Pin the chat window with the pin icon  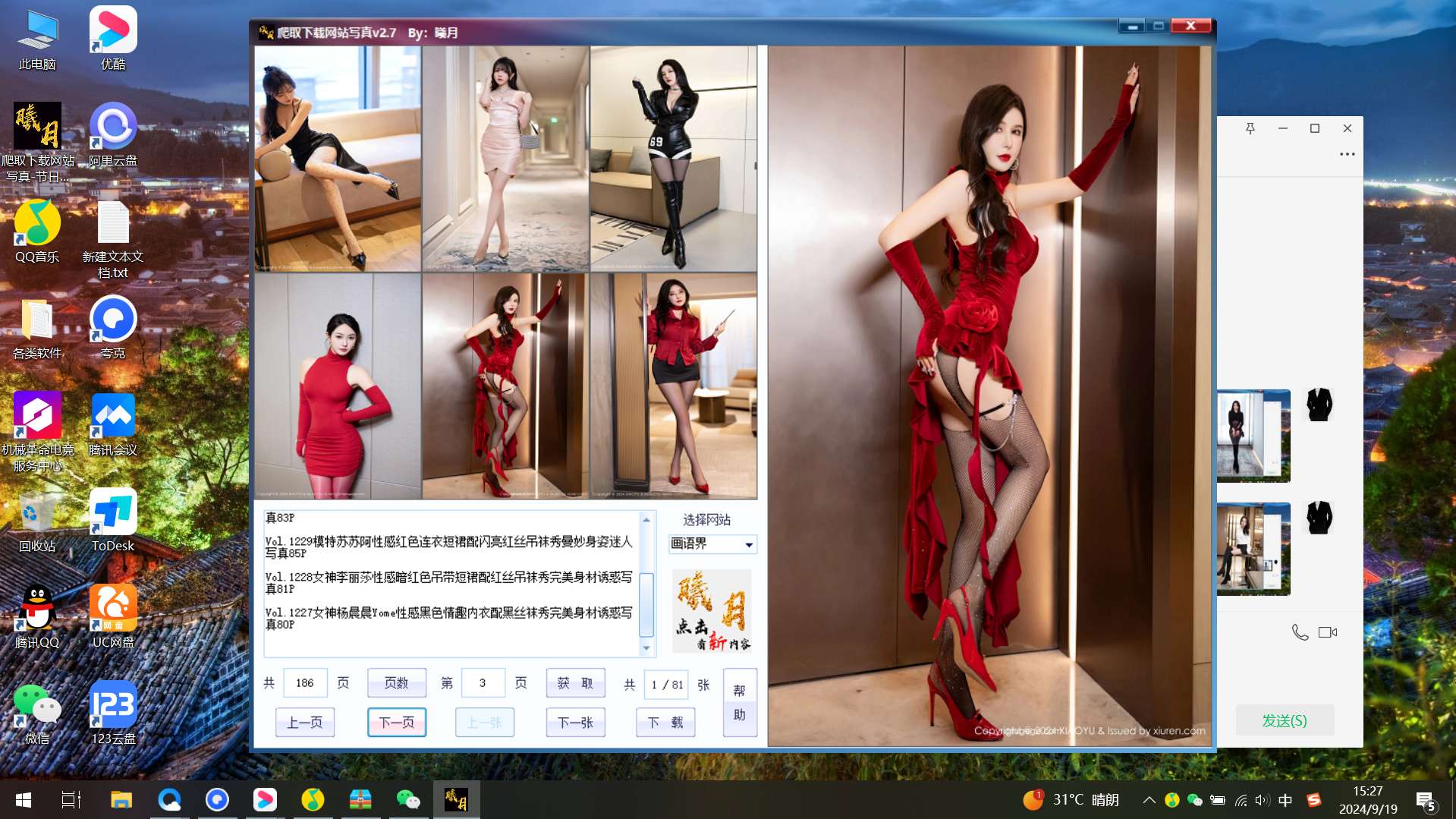1250,128
